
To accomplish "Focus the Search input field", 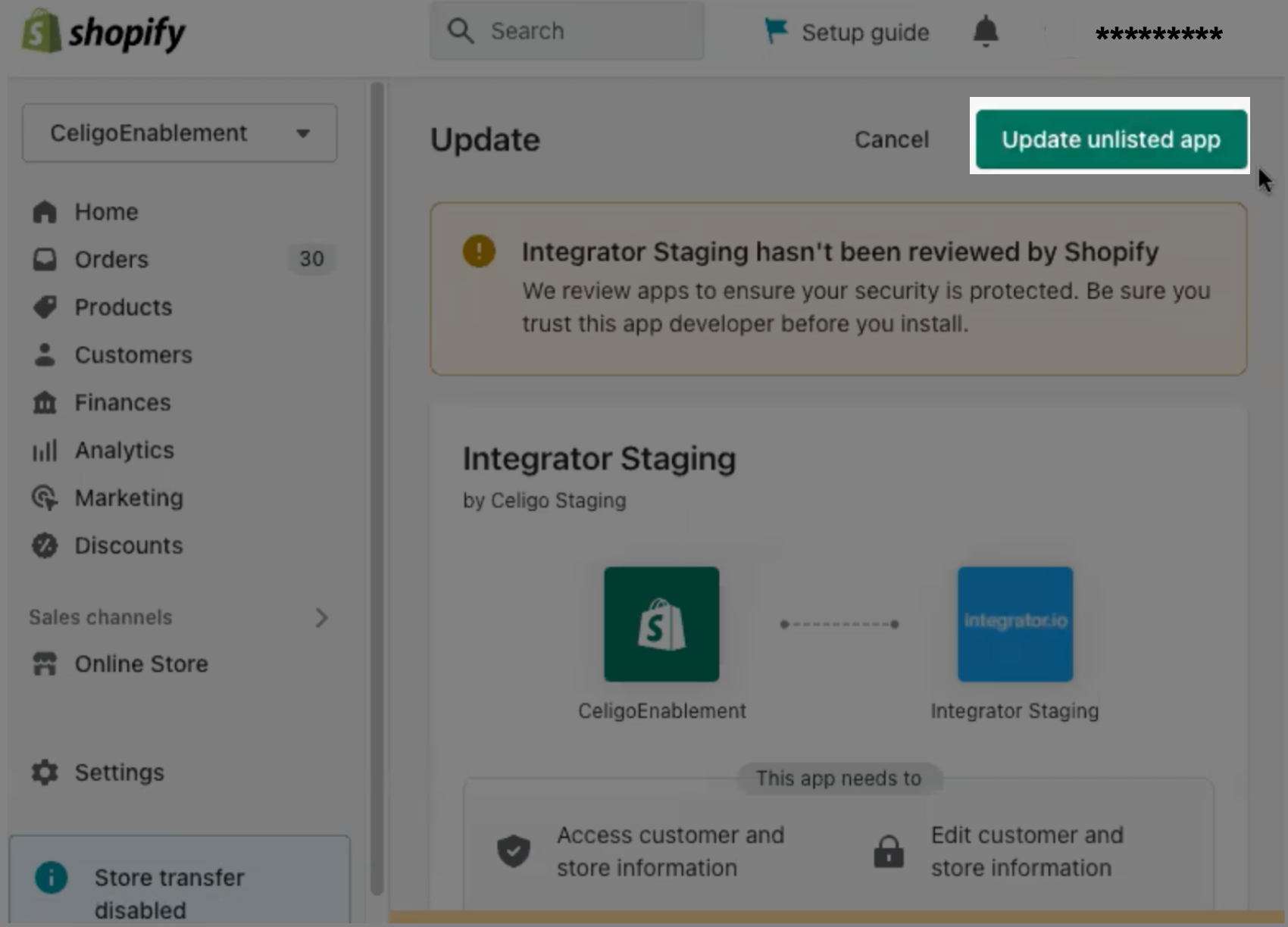I will [567, 31].
